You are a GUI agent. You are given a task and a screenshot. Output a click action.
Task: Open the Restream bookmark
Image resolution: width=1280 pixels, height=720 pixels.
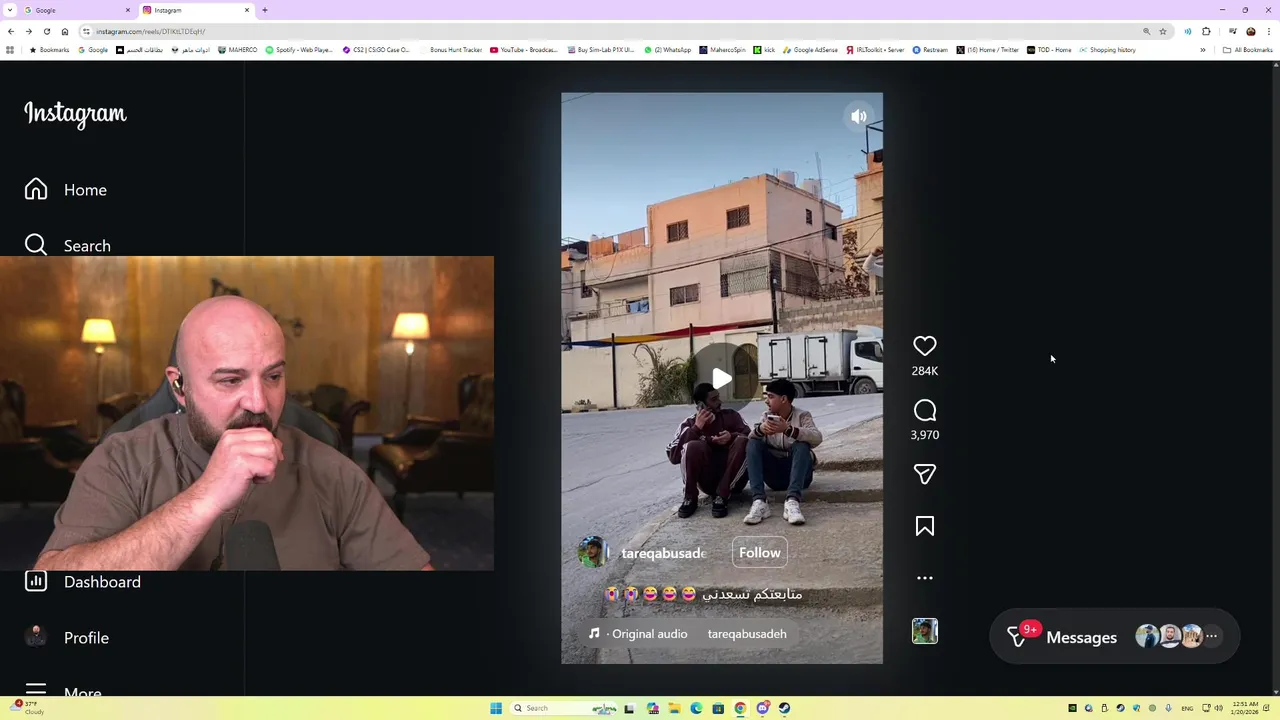(x=930, y=50)
